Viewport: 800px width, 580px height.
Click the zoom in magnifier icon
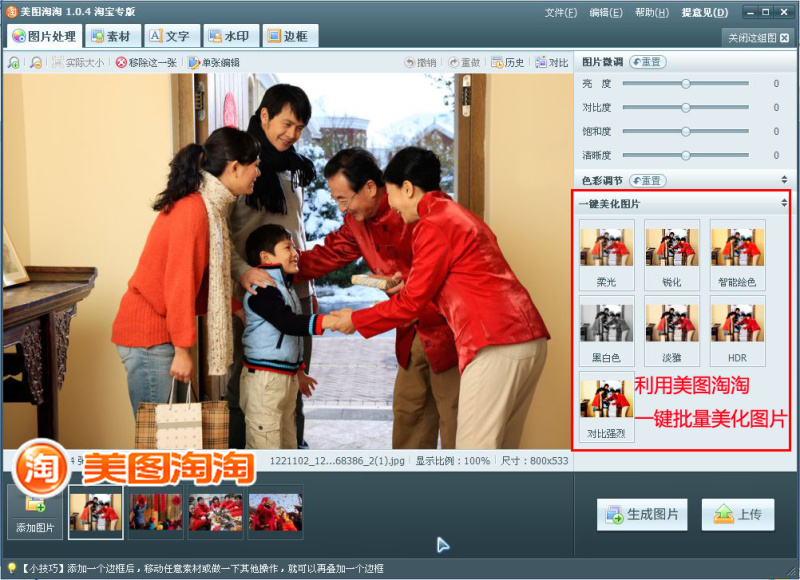coord(14,63)
